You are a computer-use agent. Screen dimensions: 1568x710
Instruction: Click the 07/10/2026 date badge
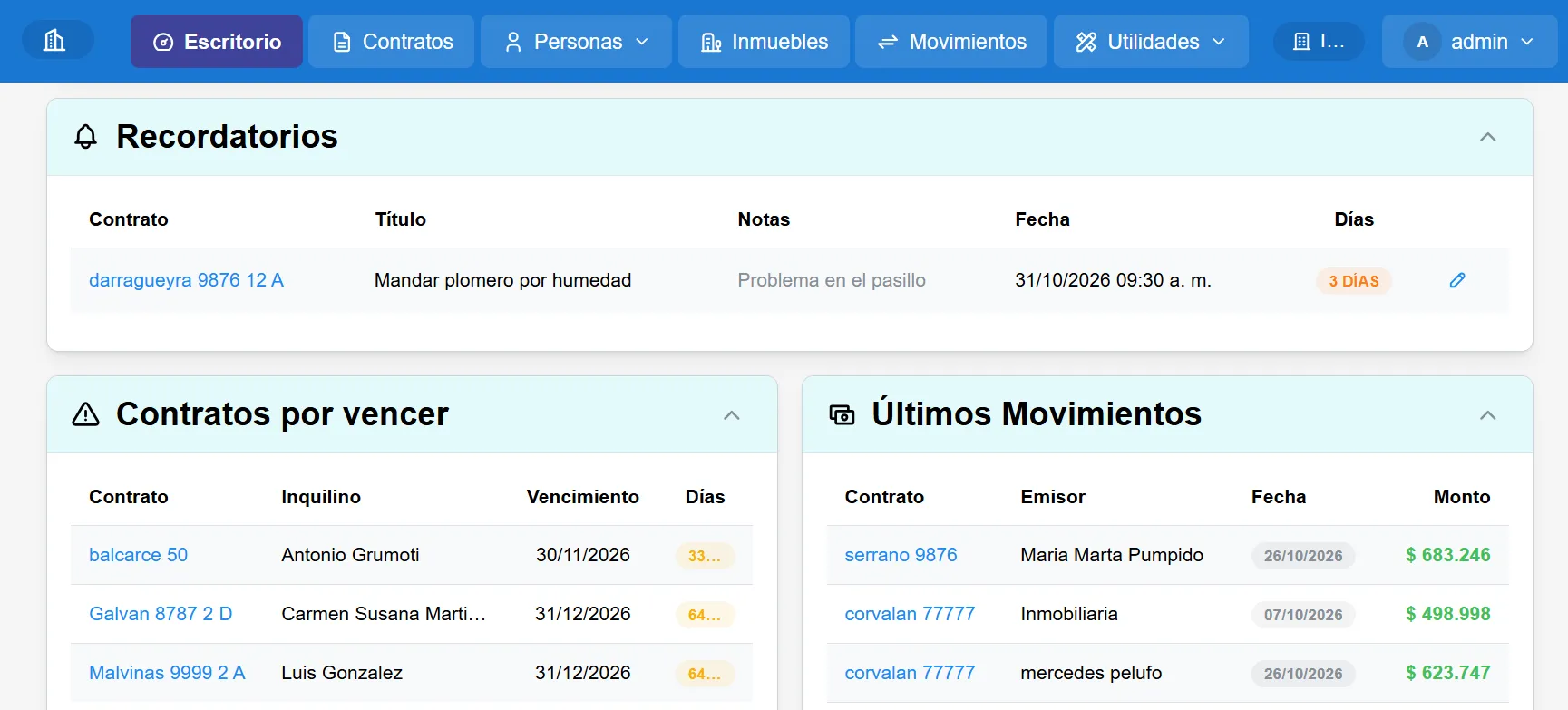click(1303, 615)
